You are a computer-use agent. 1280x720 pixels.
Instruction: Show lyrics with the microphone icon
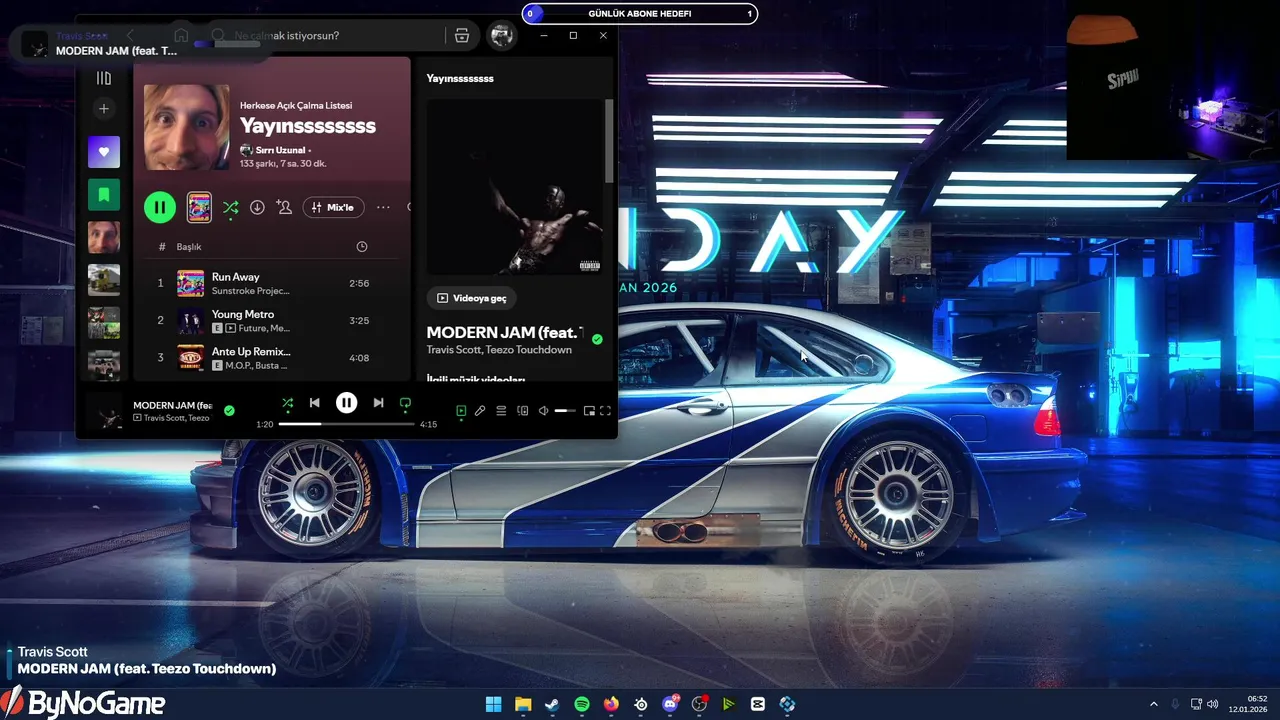480,410
